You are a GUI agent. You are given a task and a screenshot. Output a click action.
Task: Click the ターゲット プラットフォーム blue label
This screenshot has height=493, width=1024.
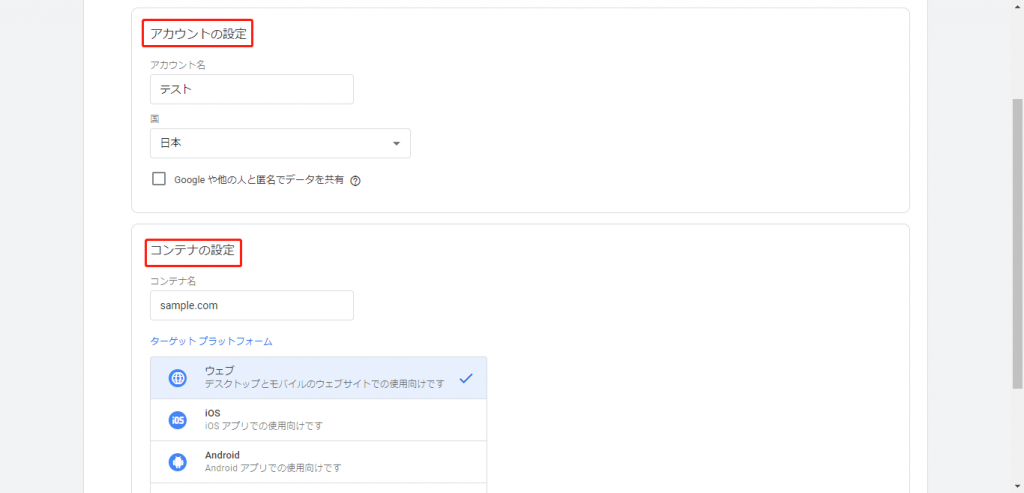[212, 342]
